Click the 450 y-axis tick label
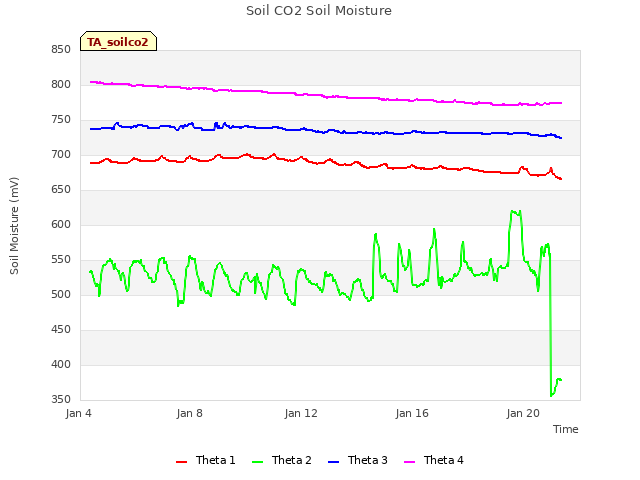This screenshot has width=640, height=480. click(61, 329)
